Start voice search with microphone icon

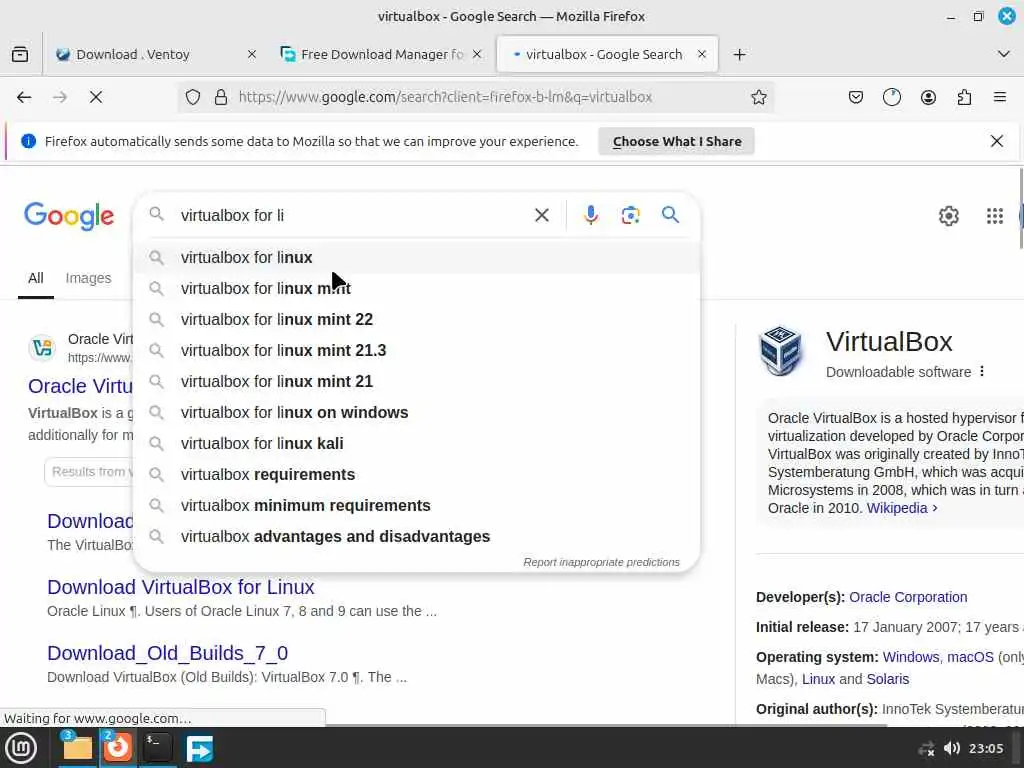(x=590, y=216)
